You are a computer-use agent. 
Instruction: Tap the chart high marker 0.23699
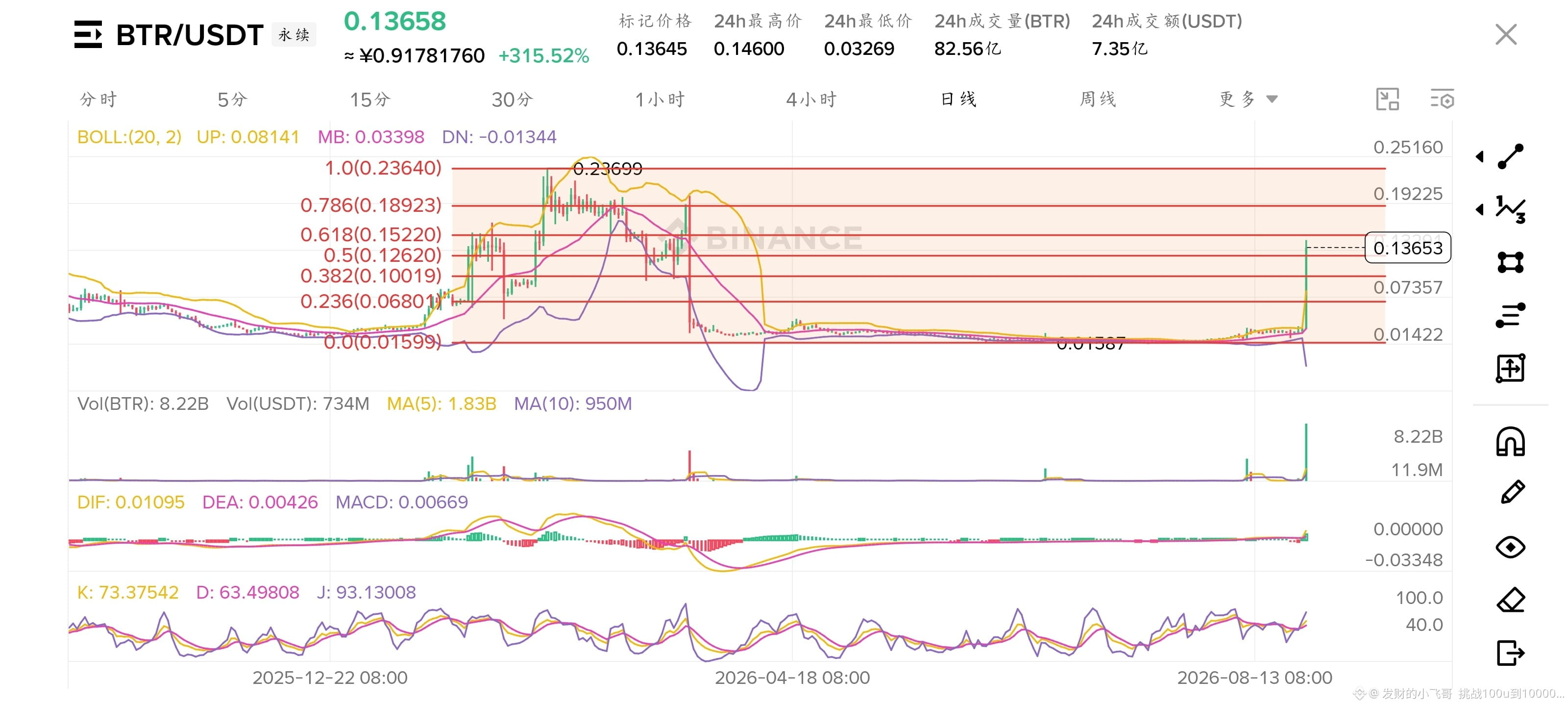pos(608,169)
